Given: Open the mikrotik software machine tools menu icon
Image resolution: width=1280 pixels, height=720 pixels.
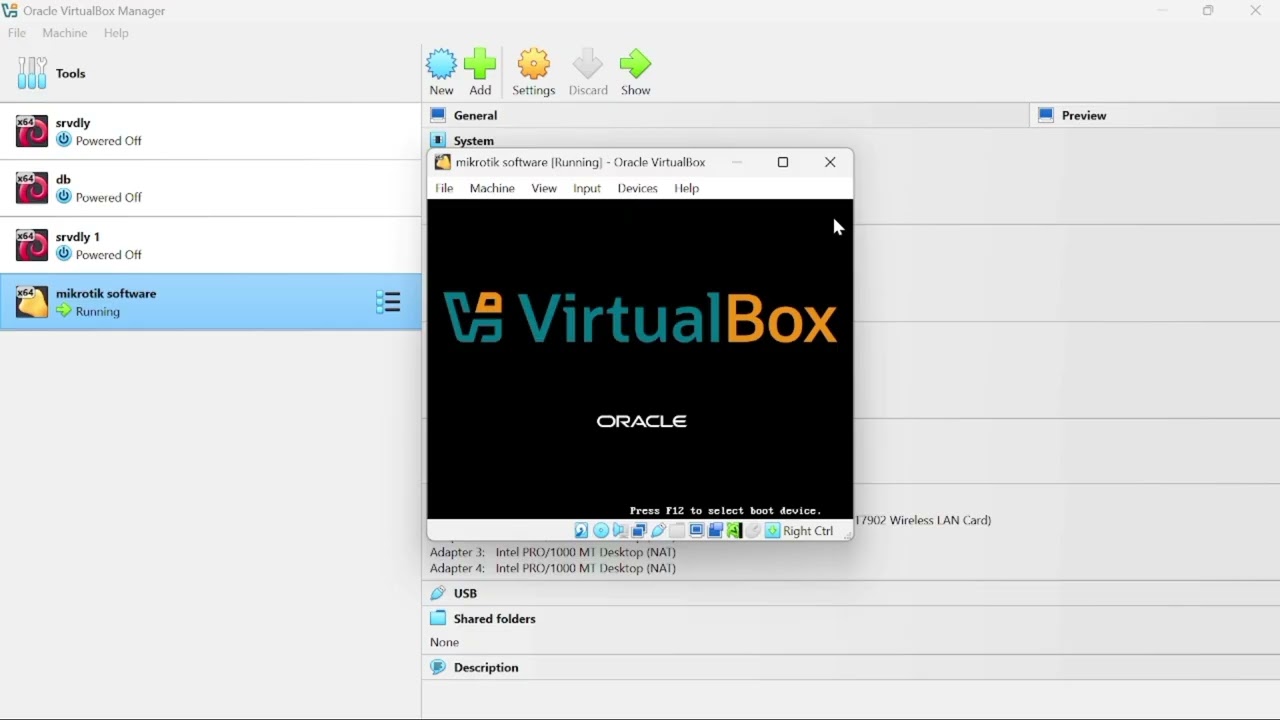Looking at the screenshot, I should coord(388,302).
